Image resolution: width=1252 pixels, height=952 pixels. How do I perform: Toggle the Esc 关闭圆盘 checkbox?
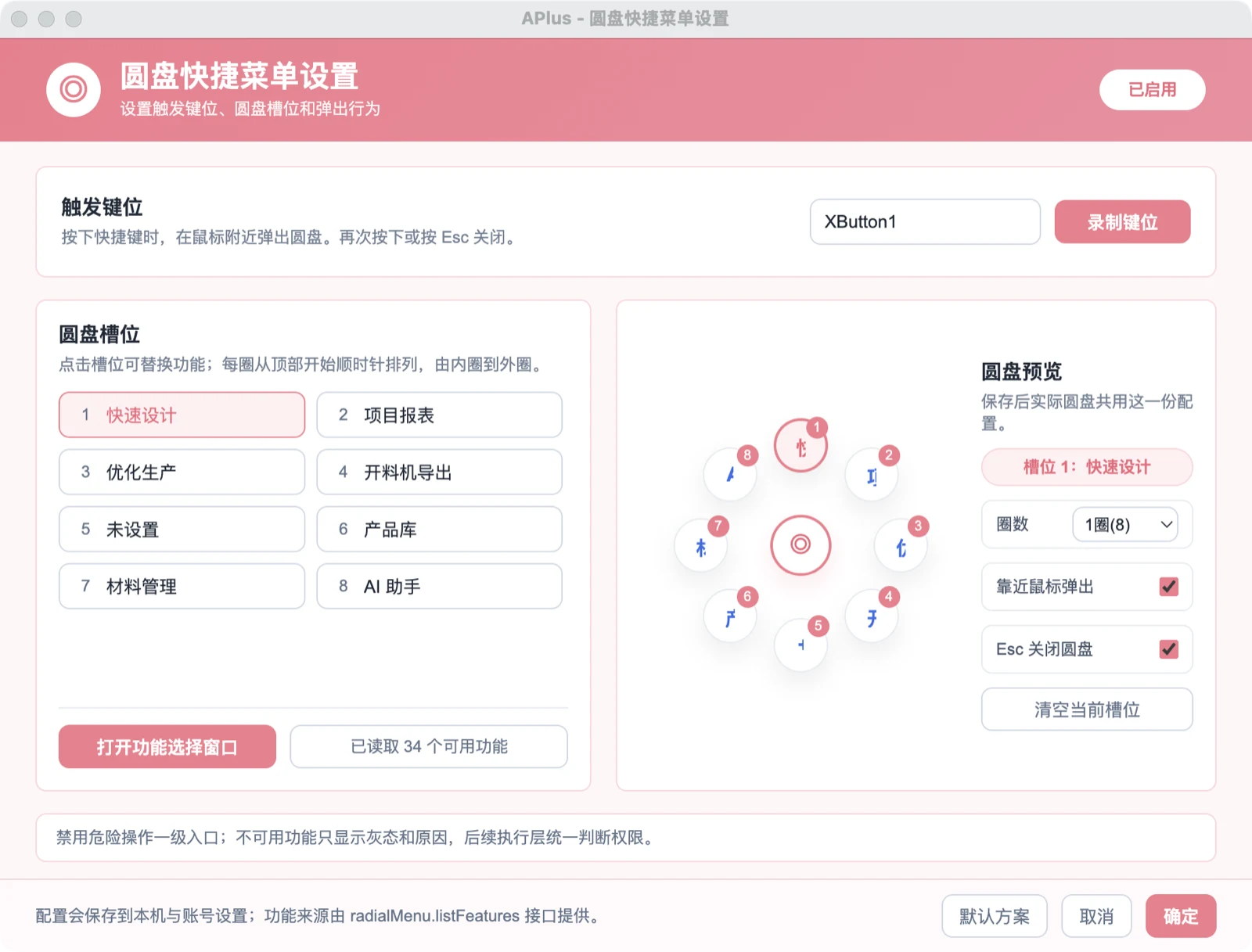(1168, 649)
